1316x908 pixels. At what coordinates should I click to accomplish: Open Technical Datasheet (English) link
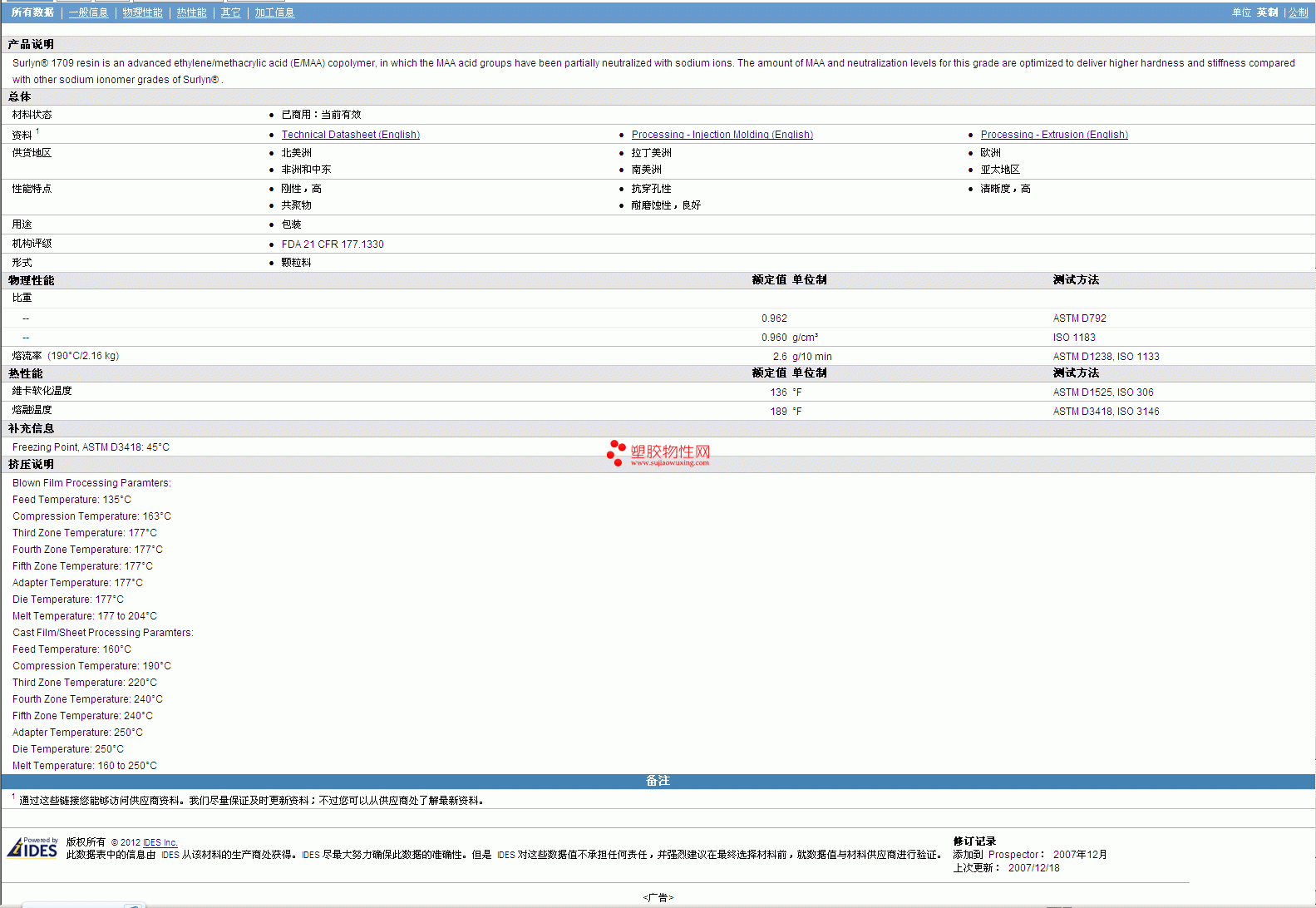click(x=350, y=135)
